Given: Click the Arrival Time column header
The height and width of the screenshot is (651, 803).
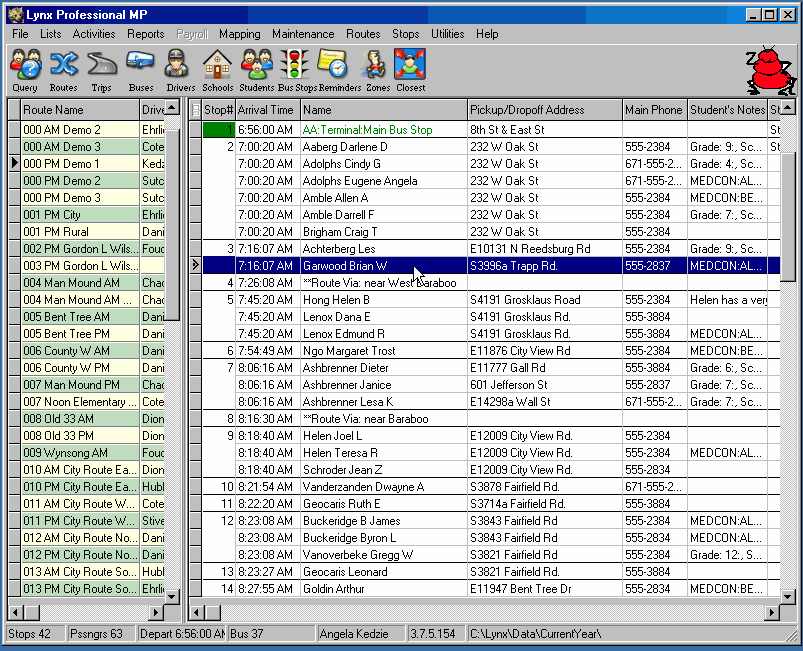Looking at the screenshot, I should [268, 110].
